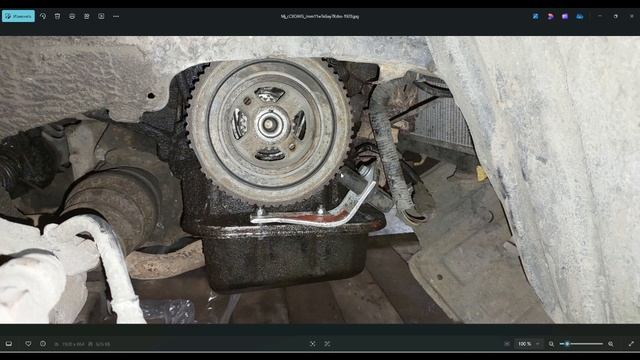Rotate the photo with the rotate icon
This screenshot has height=360, width=640.
point(43,16)
